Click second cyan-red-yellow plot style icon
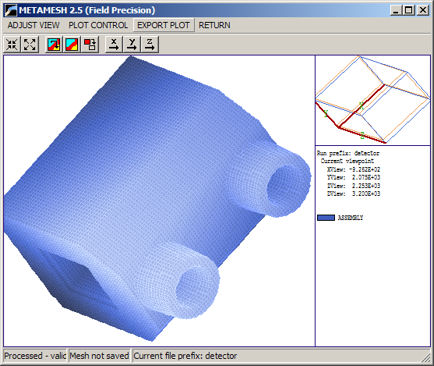 pos(72,44)
